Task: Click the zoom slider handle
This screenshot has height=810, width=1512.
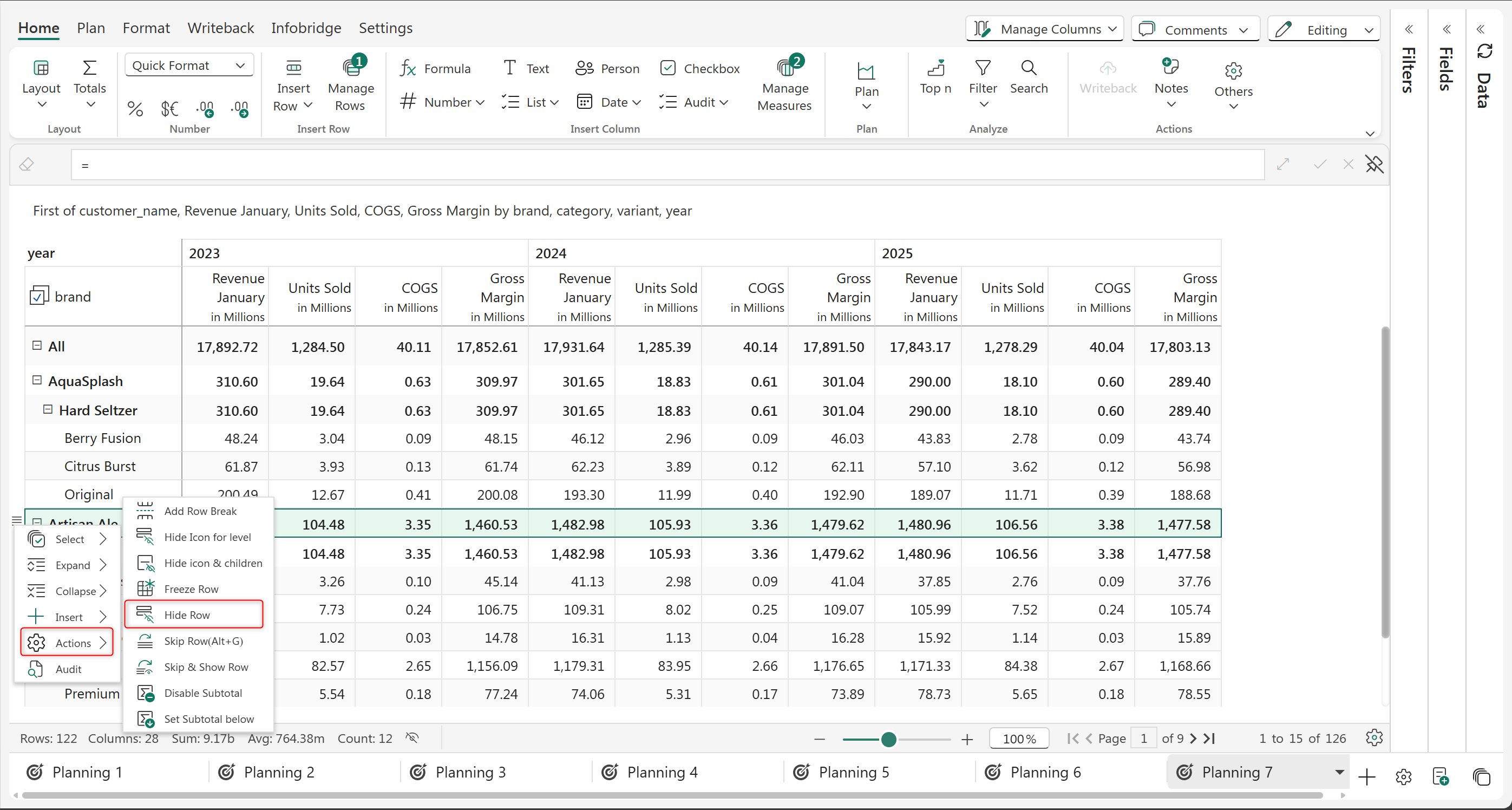Action: [x=888, y=739]
